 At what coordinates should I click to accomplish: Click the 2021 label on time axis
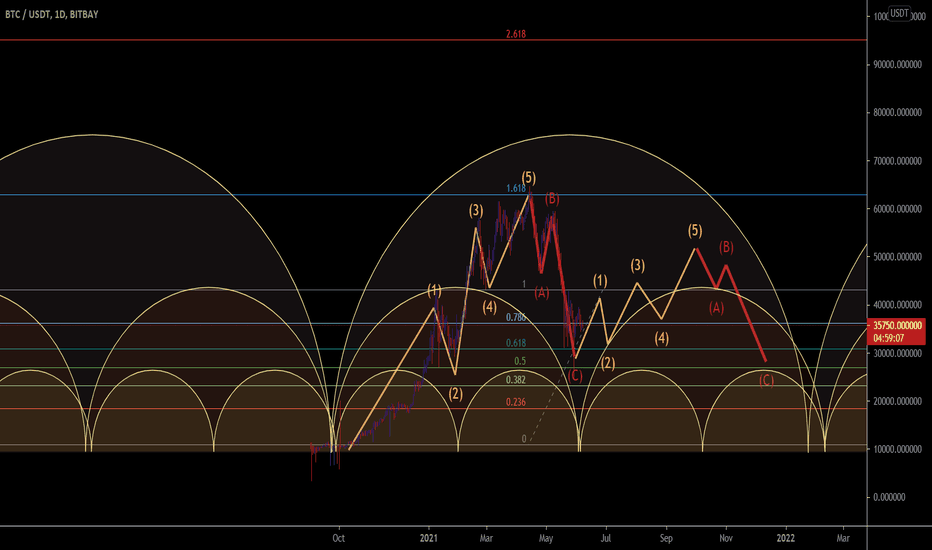tap(429, 538)
